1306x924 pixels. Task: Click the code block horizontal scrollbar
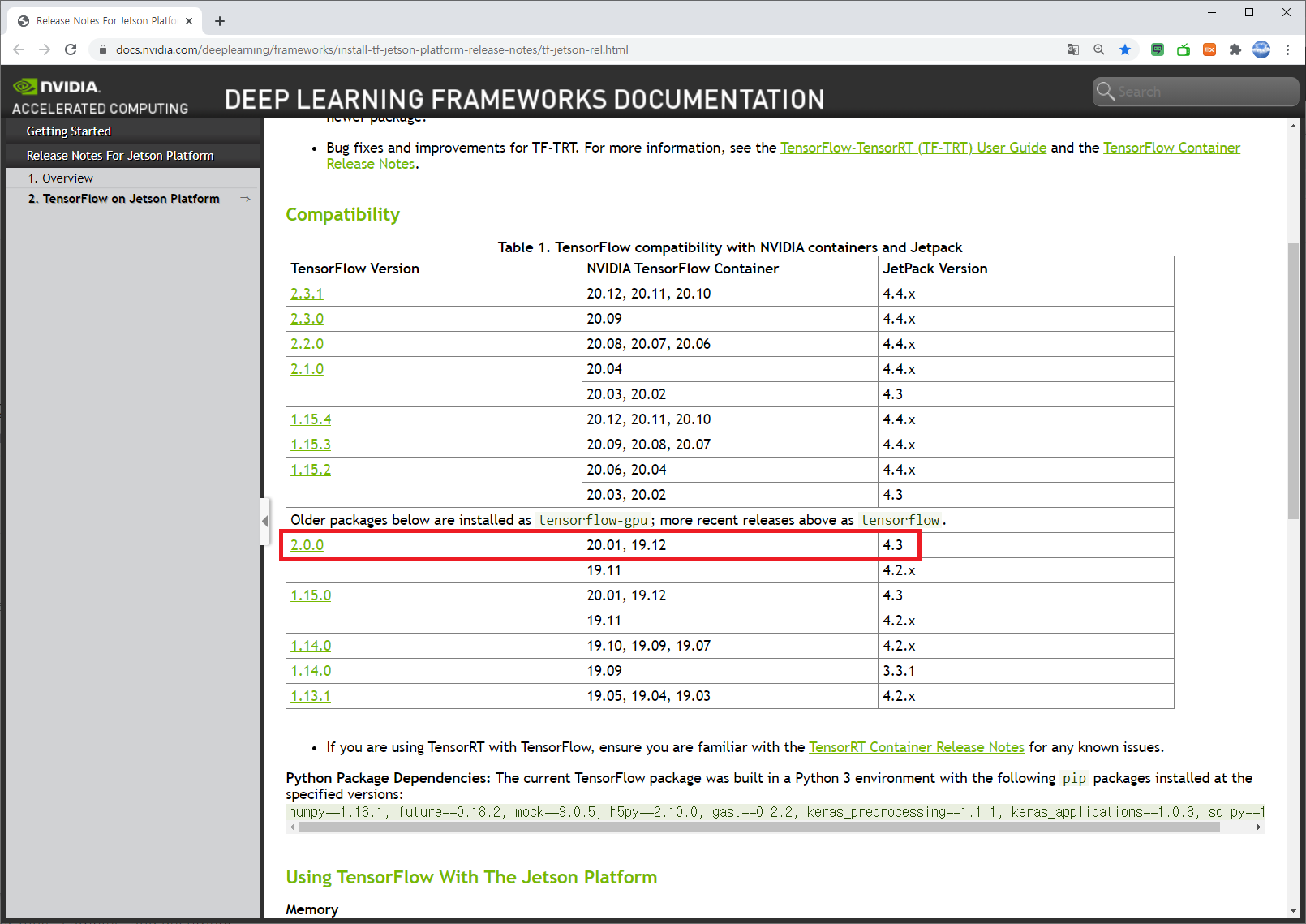759,827
